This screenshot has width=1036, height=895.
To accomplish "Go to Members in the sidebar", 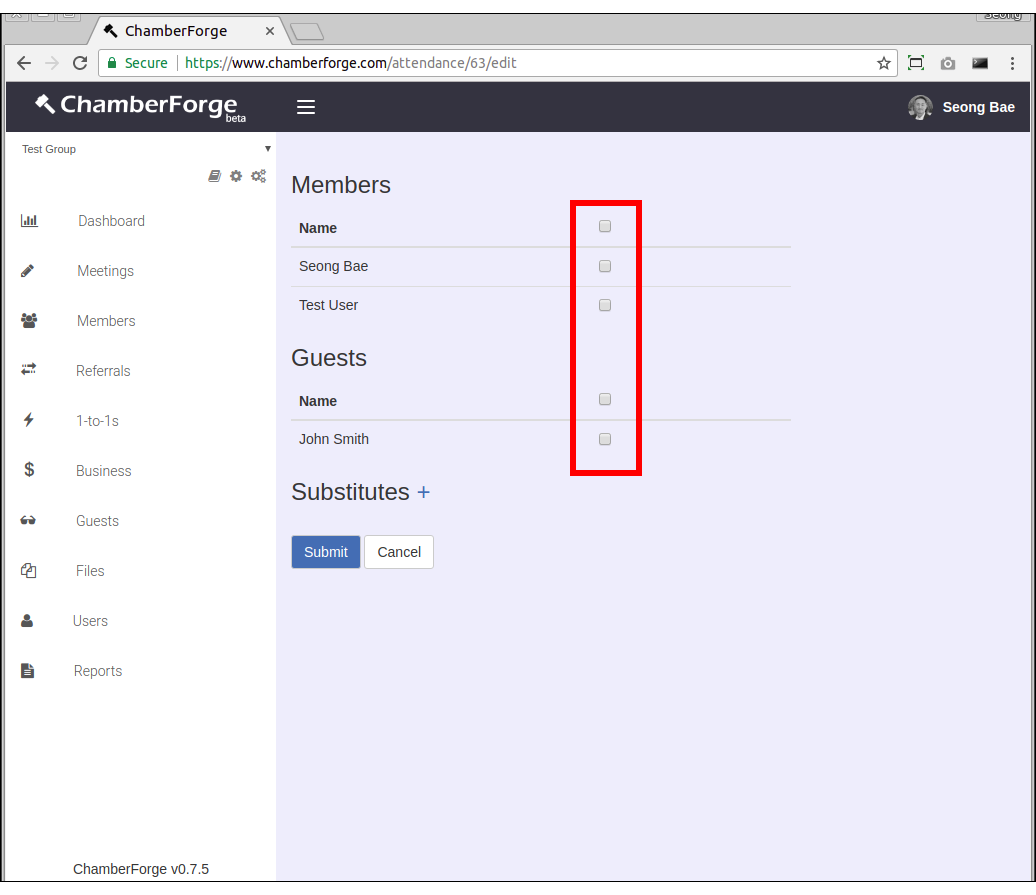I will (x=106, y=321).
